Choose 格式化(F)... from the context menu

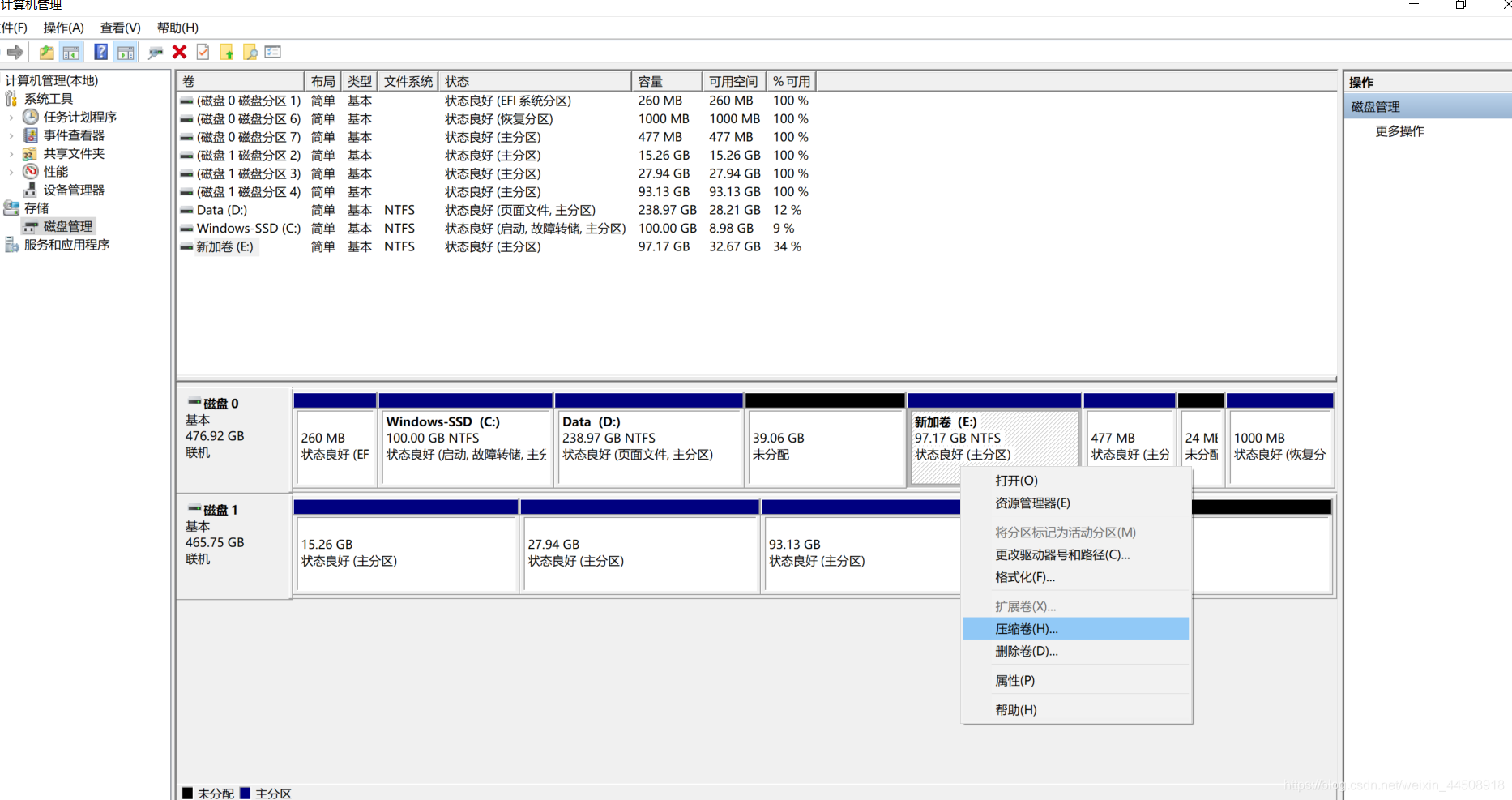click(1076, 578)
